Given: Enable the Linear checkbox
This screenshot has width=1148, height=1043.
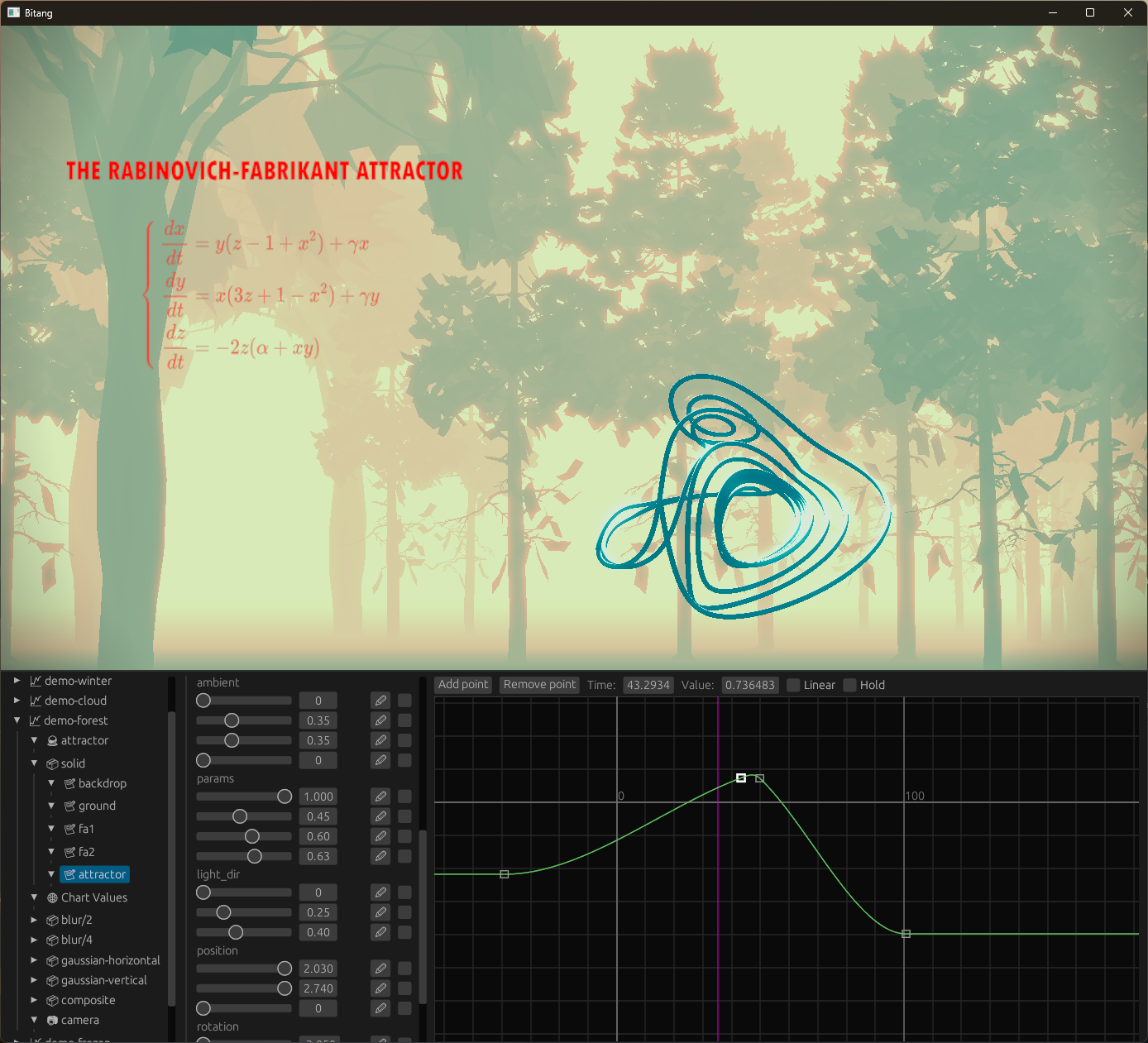Looking at the screenshot, I should 793,685.
